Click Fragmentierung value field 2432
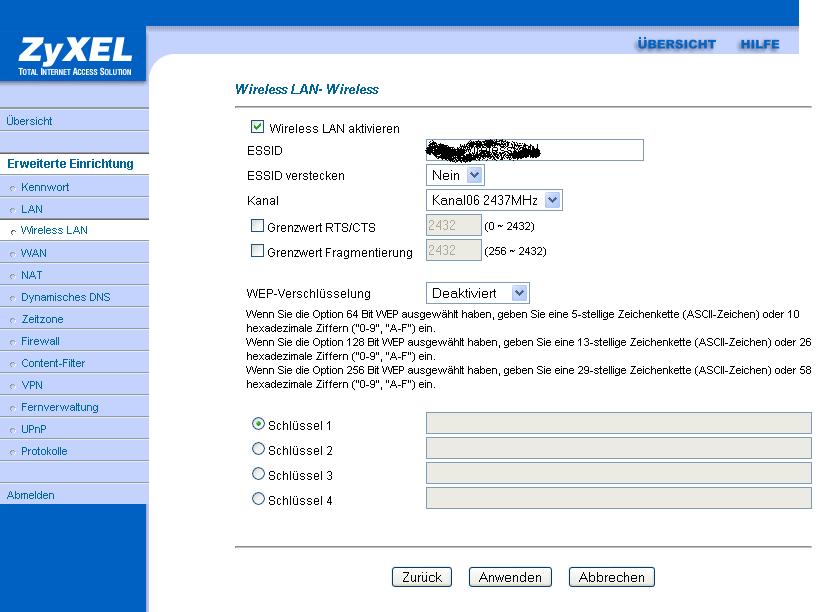 (x=454, y=250)
